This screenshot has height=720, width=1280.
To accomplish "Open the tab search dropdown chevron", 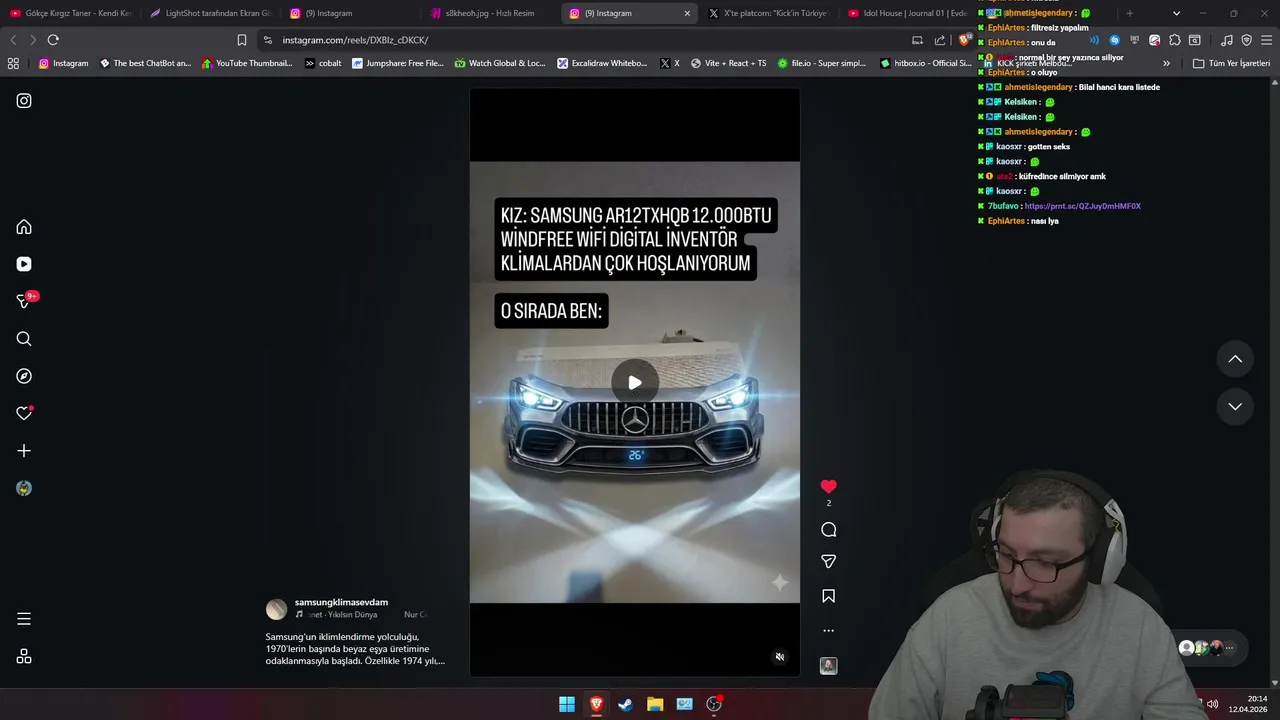I will click(x=1176, y=13).
